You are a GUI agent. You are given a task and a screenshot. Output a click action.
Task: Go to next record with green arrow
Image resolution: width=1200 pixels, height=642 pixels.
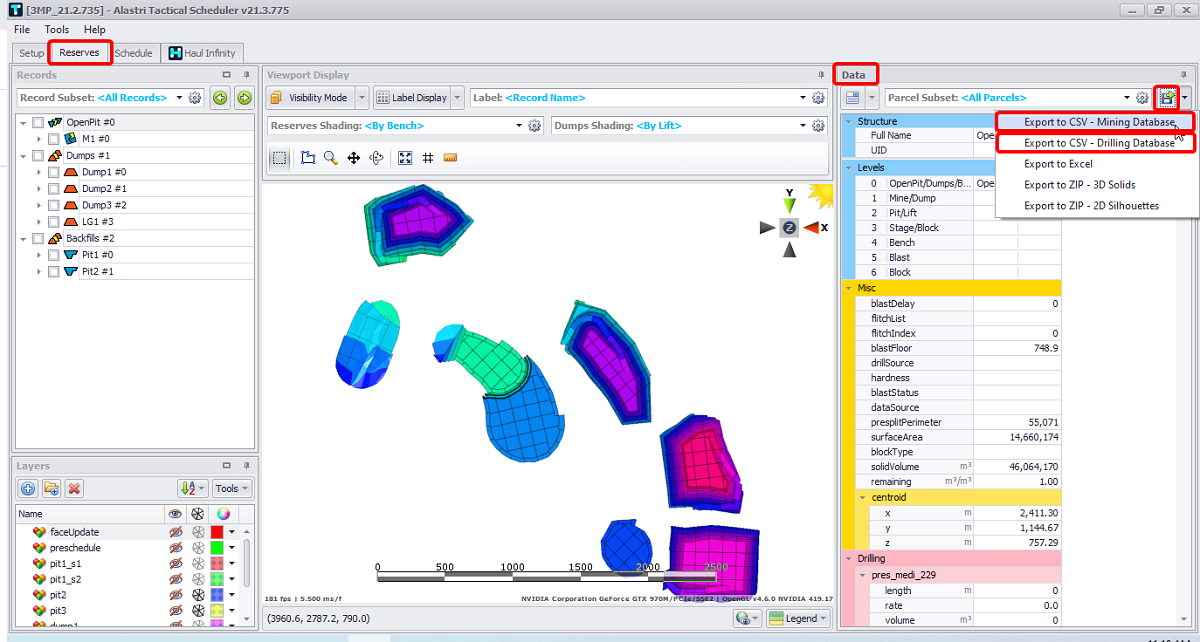(243, 98)
